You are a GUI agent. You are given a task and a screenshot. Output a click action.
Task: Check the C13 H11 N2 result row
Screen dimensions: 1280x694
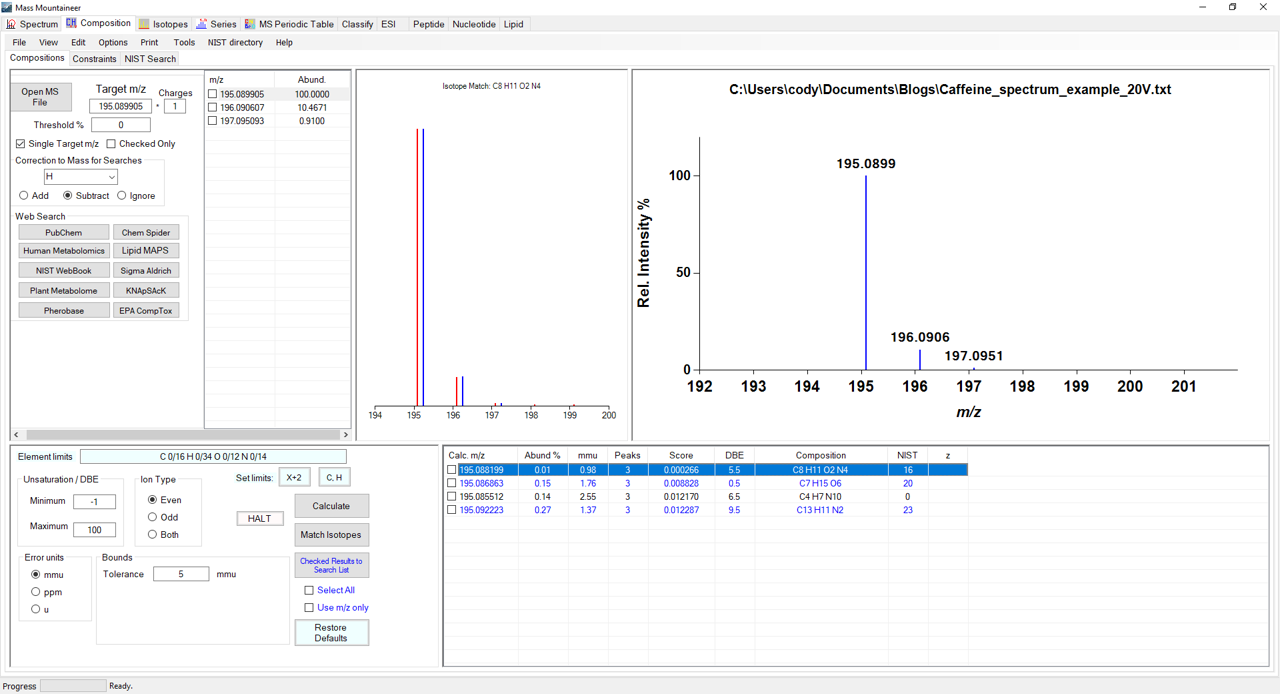452,510
